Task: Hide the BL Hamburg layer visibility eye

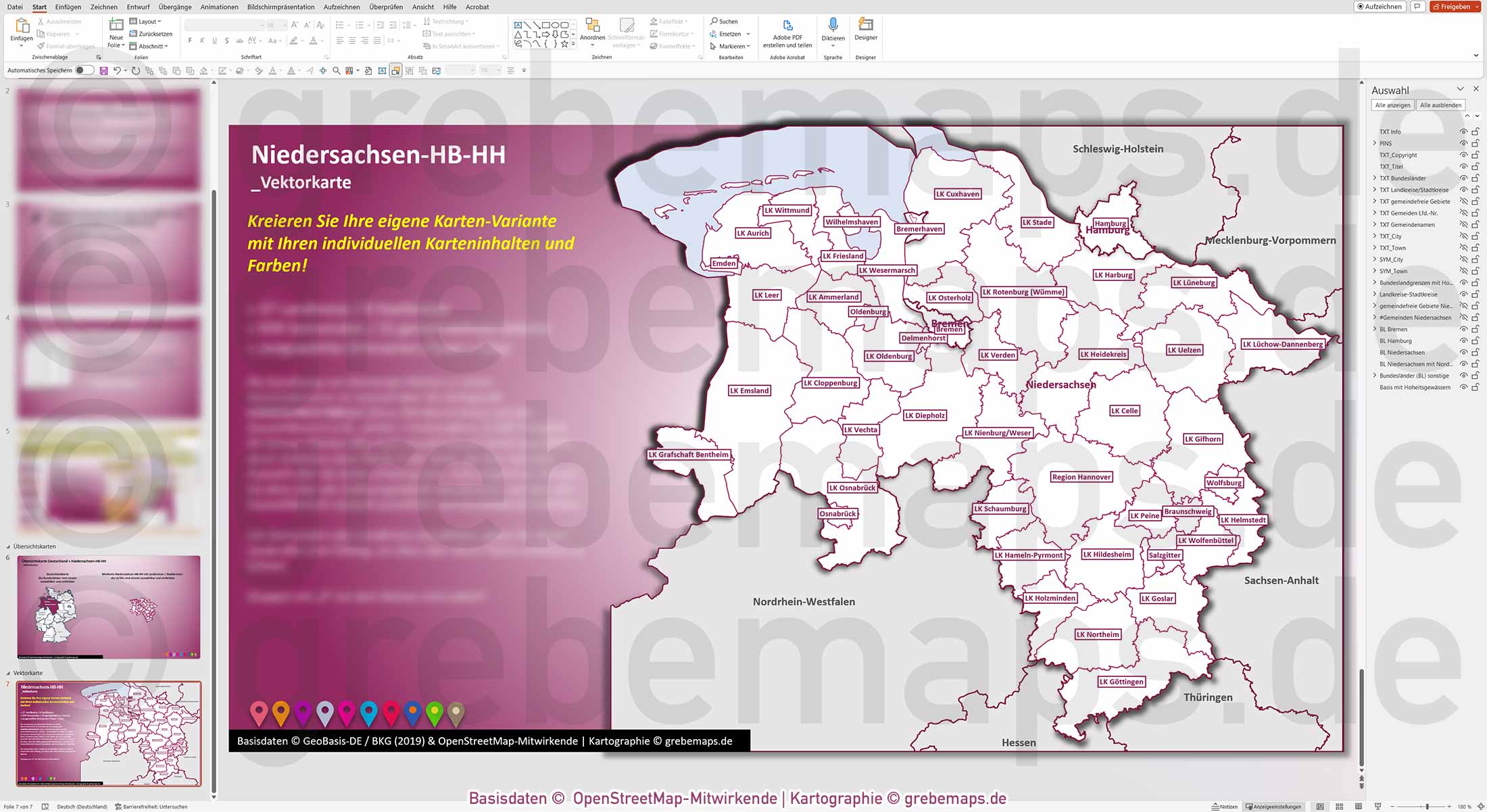Action: (1464, 340)
